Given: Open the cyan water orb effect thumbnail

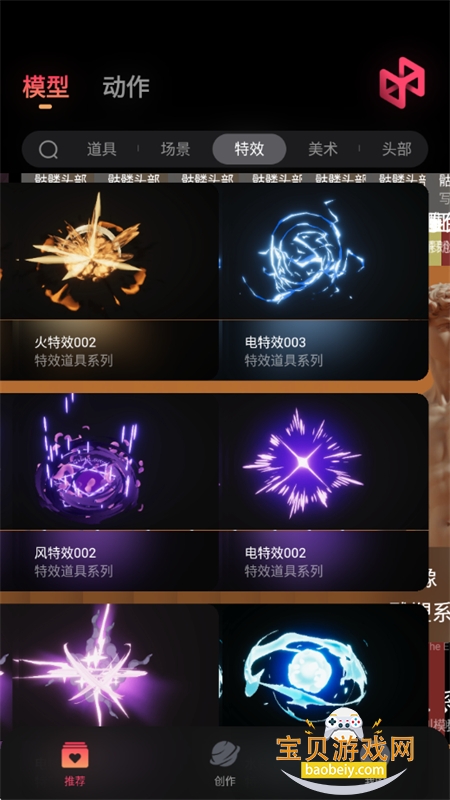Looking at the screenshot, I should pos(323,666).
